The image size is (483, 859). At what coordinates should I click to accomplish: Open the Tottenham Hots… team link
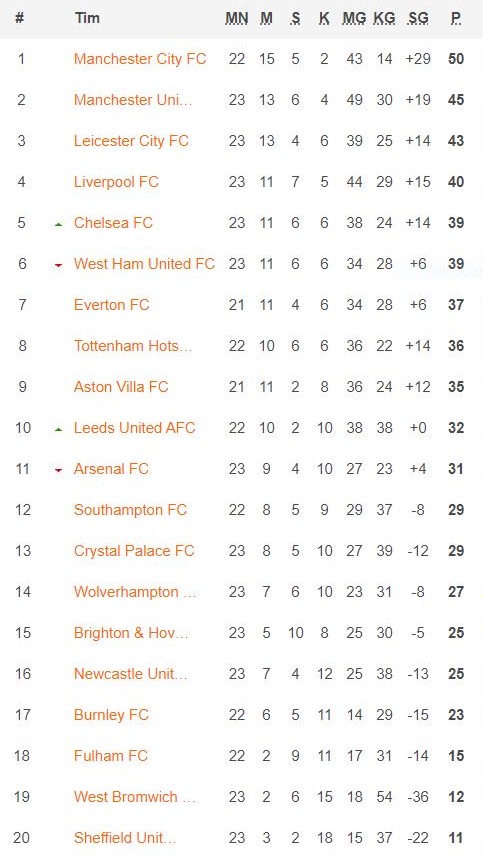coord(133,346)
